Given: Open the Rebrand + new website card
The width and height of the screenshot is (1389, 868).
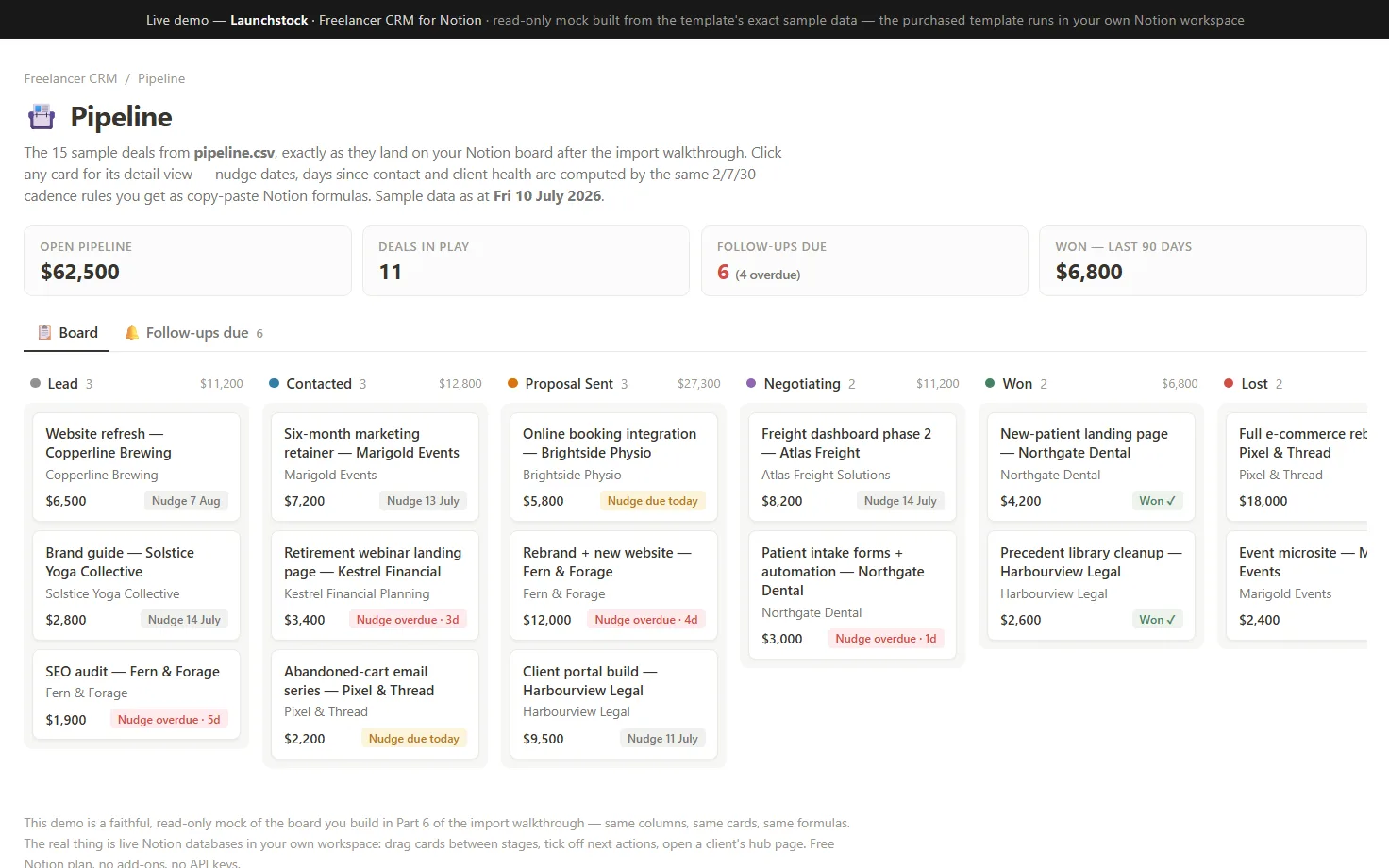Looking at the screenshot, I should click(613, 586).
